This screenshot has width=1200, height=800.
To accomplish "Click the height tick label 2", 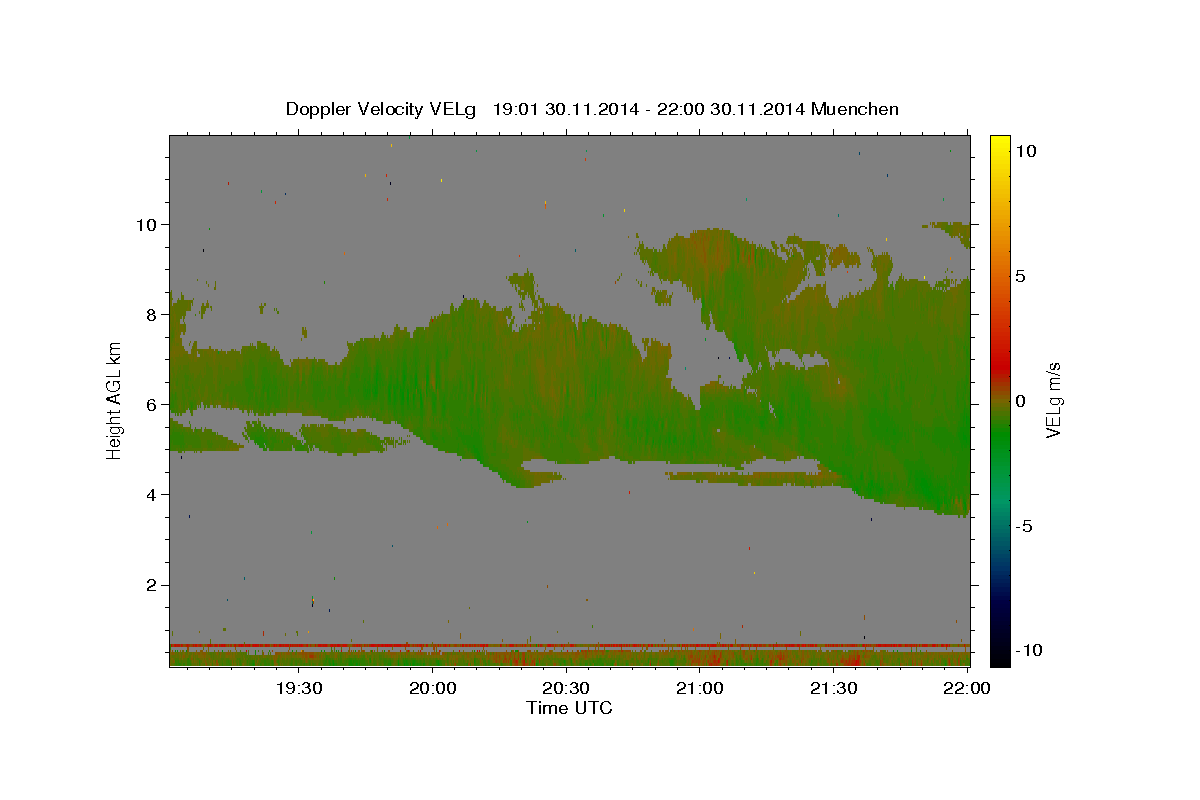I will click(154, 585).
